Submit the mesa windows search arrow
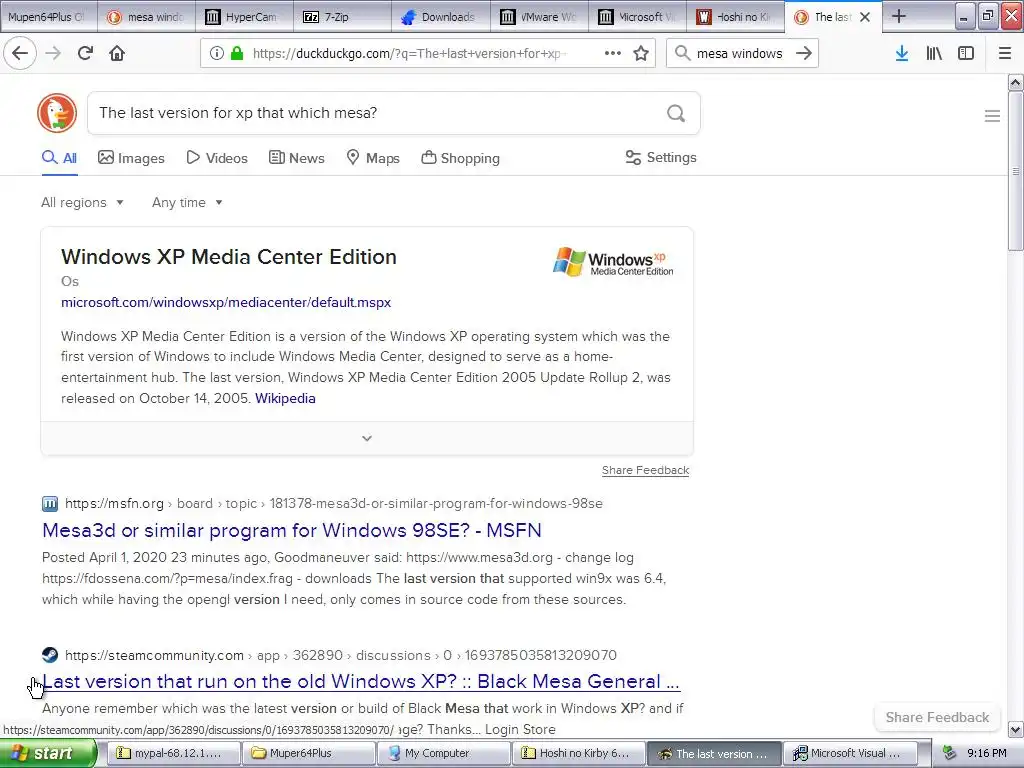The image size is (1024, 768). tap(804, 53)
